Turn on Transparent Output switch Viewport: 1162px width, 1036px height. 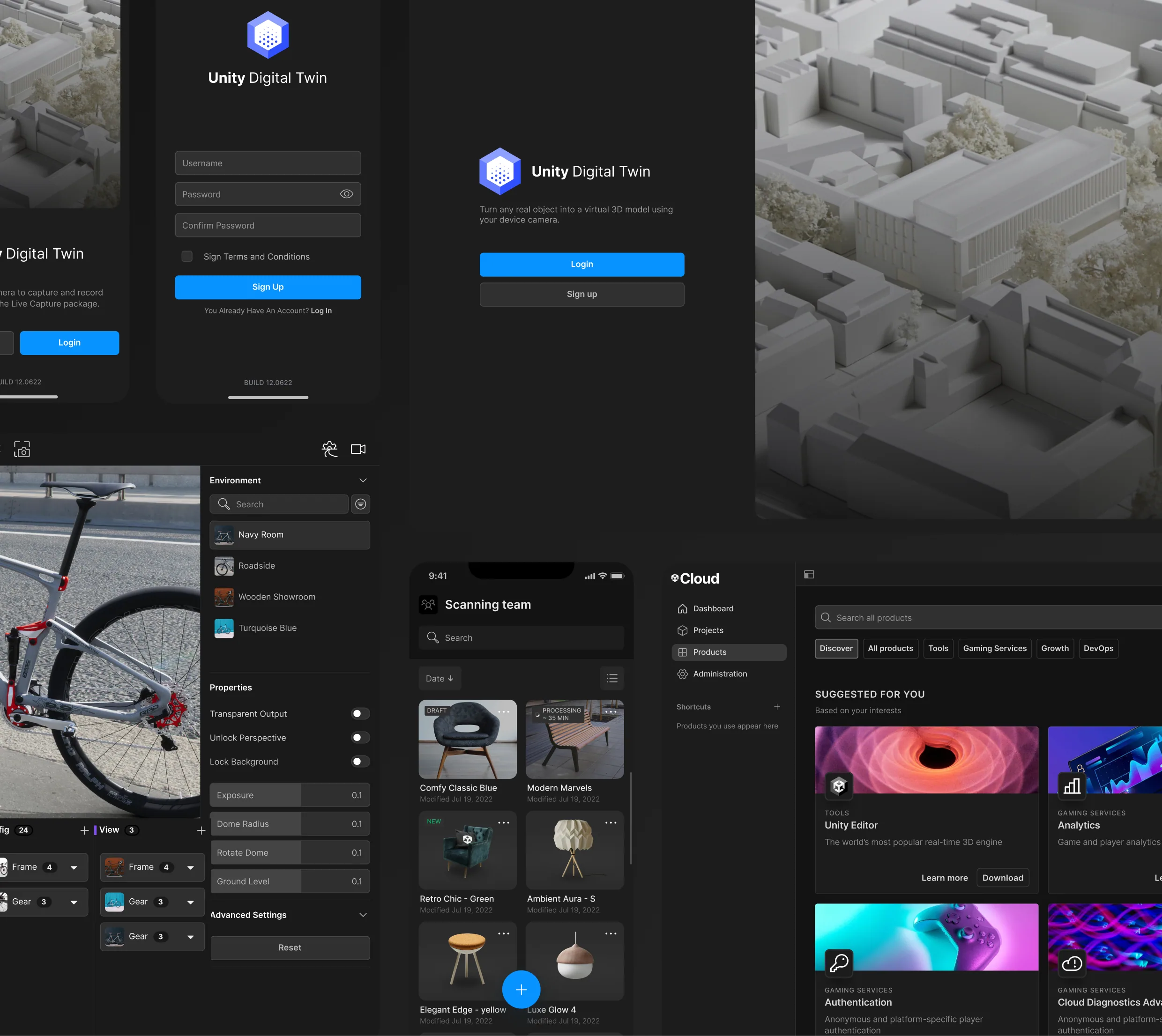click(x=360, y=713)
